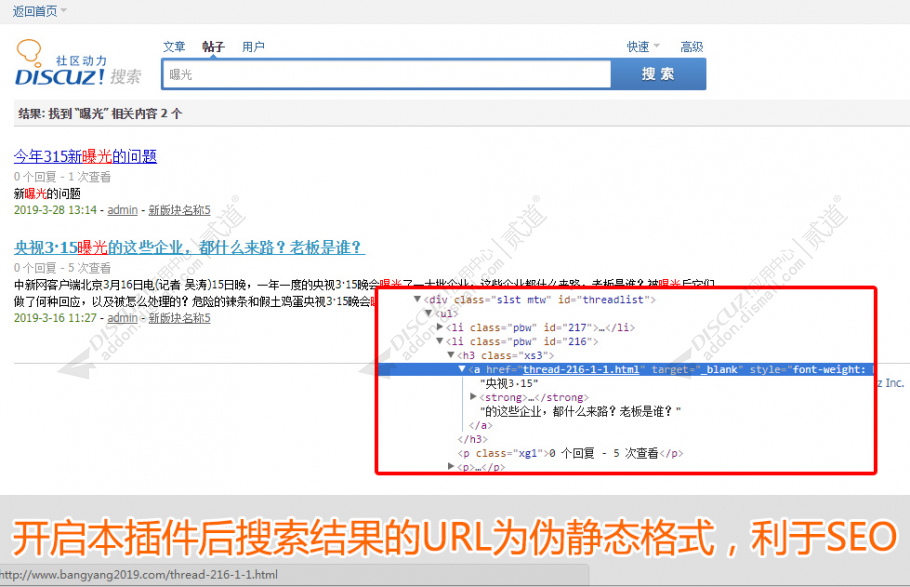The width and height of the screenshot is (910, 587).
Task: Collapse the h3 class="xs3" node
Action: tap(450, 355)
